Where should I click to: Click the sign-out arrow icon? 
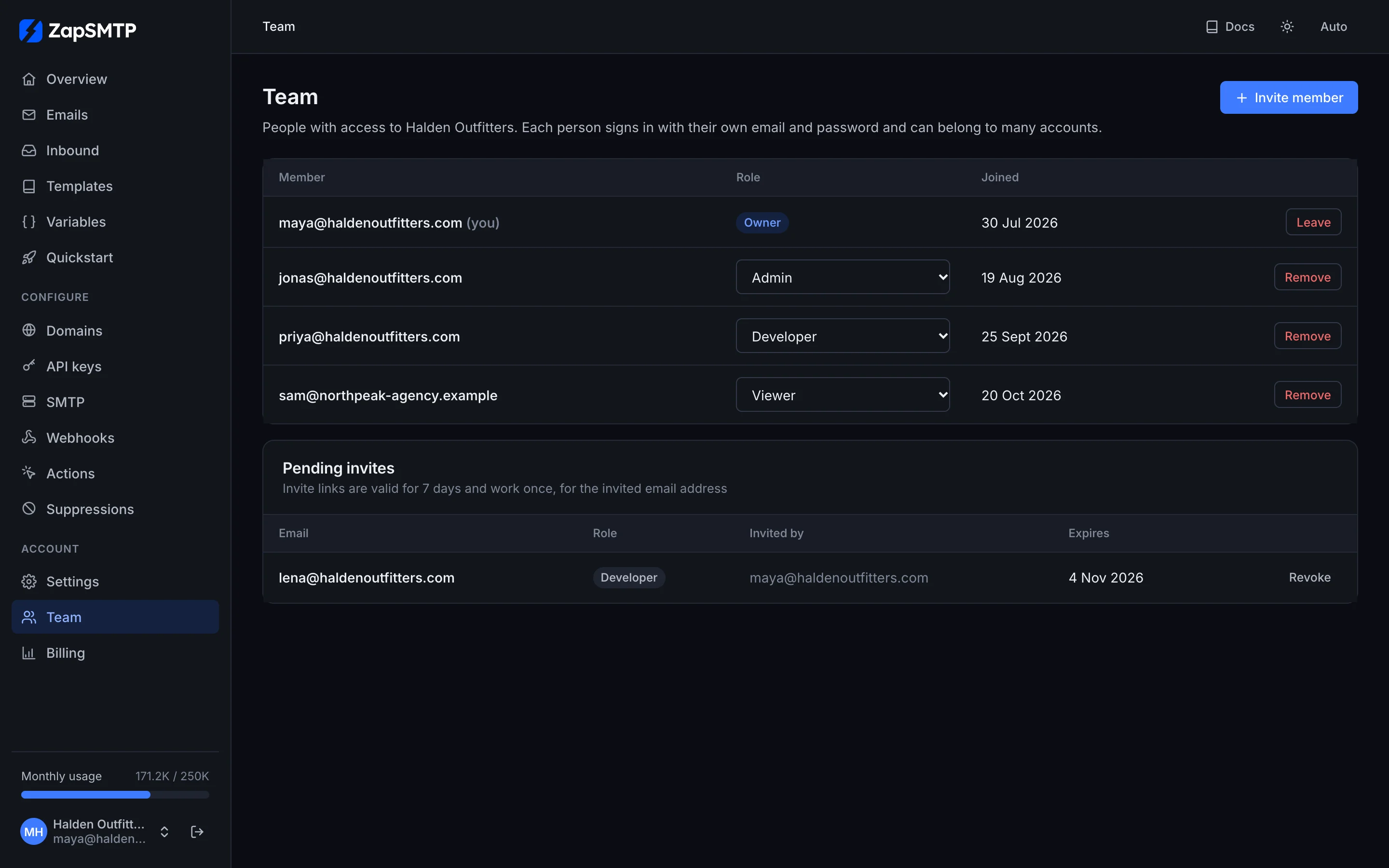pos(197,831)
